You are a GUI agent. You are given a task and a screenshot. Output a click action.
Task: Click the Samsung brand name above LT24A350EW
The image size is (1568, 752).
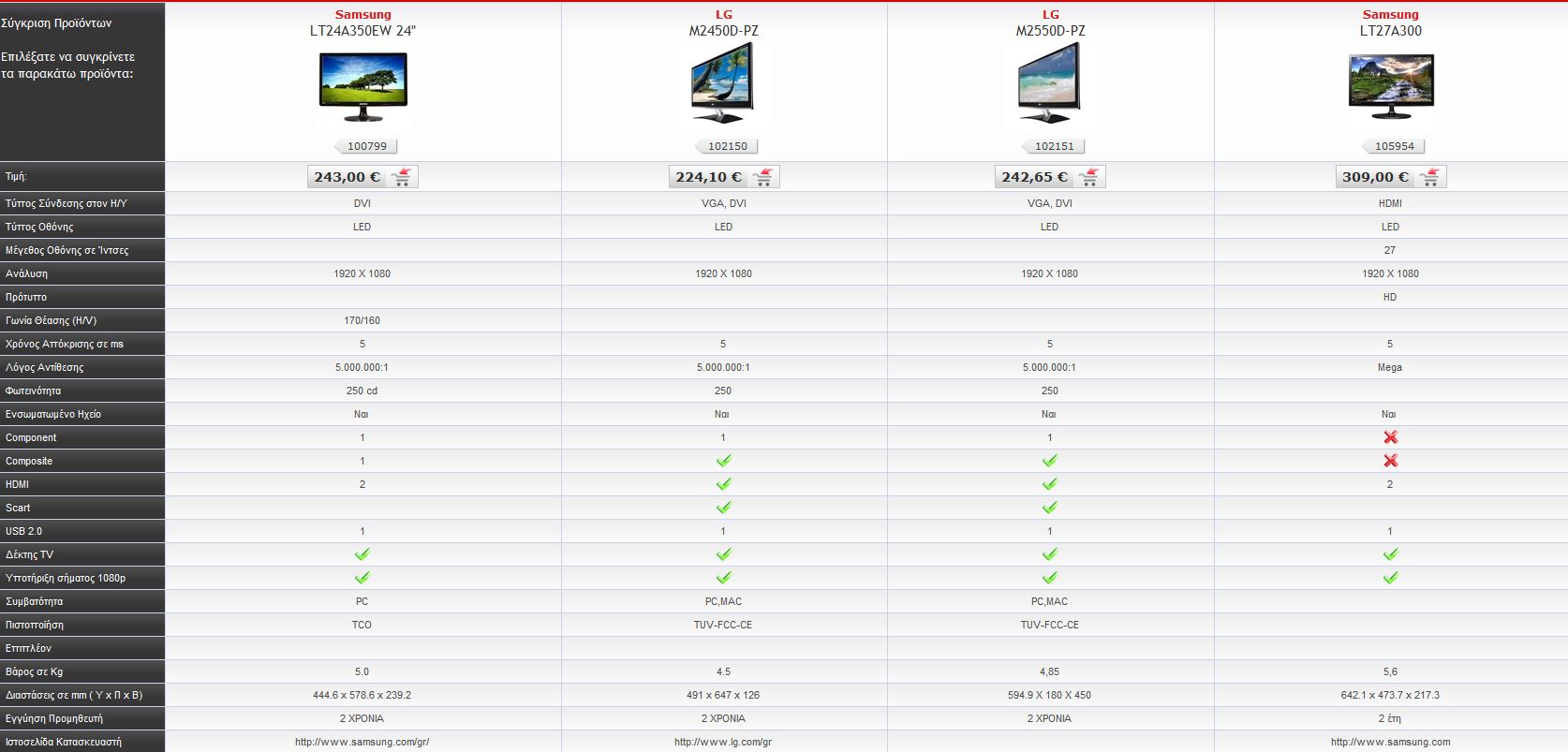(363, 14)
